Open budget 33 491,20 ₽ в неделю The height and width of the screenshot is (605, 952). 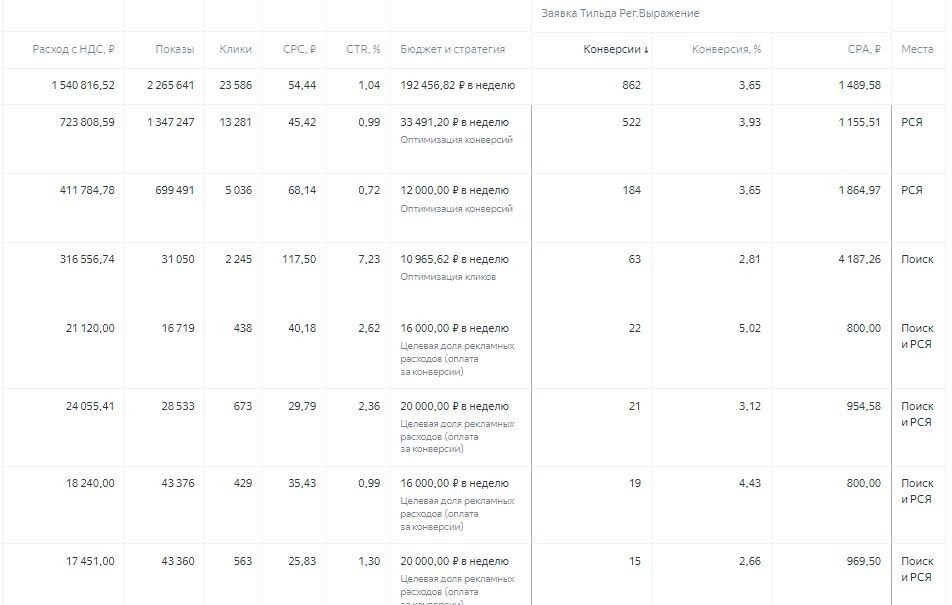[454, 122]
